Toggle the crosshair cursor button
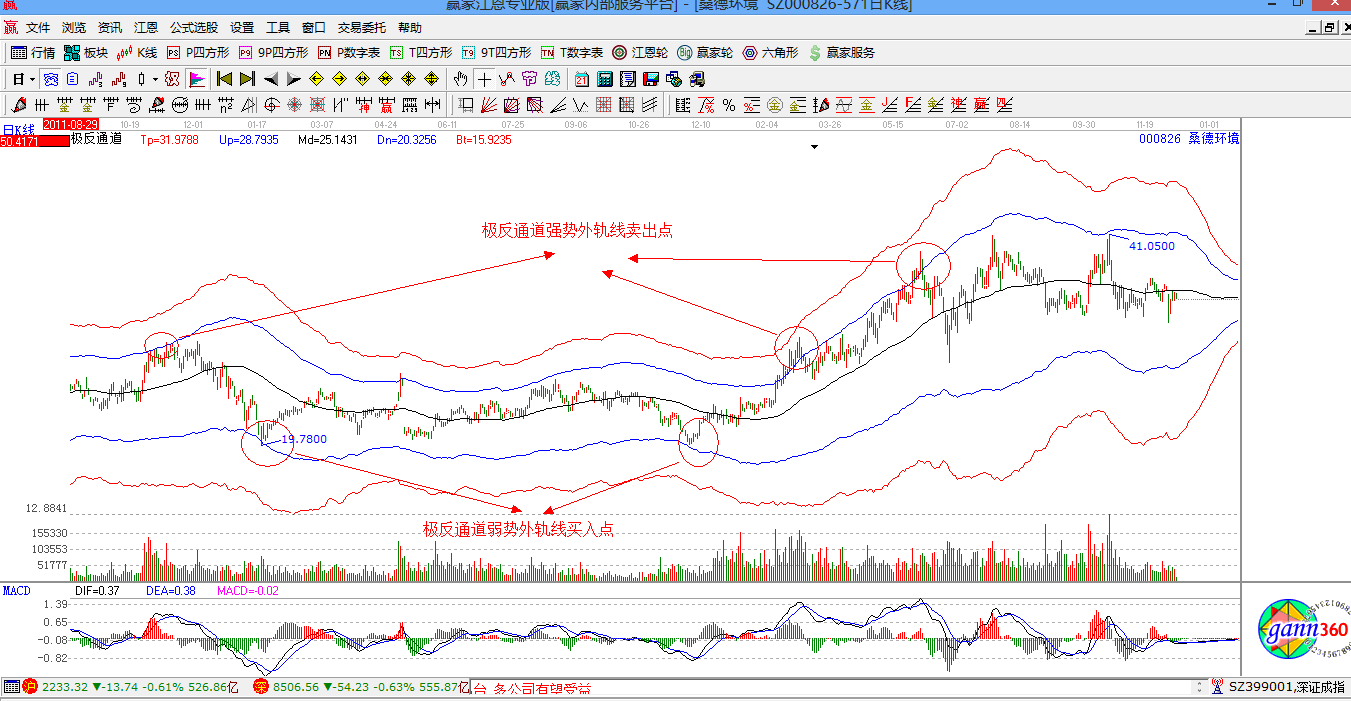Image resolution: width=1351 pixels, height=701 pixels. pos(484,79)
